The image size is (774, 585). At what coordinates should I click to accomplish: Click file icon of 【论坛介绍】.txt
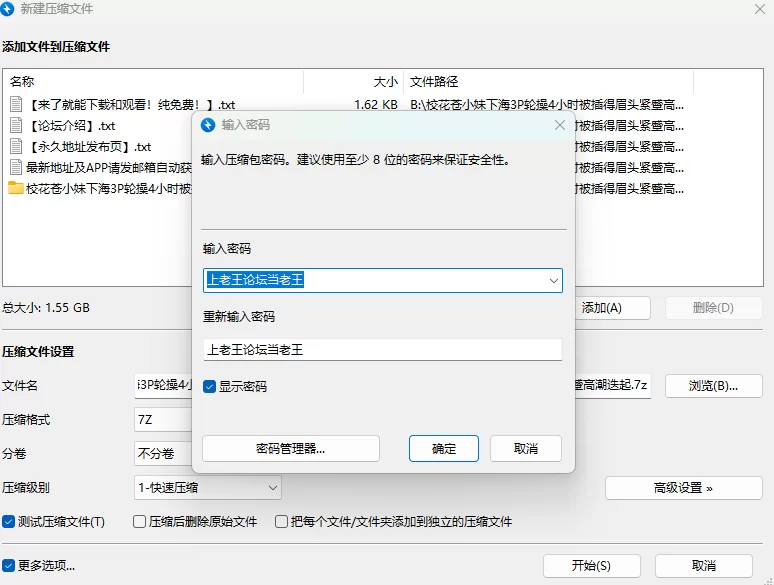pyautogui.click(x=16, y=125)
